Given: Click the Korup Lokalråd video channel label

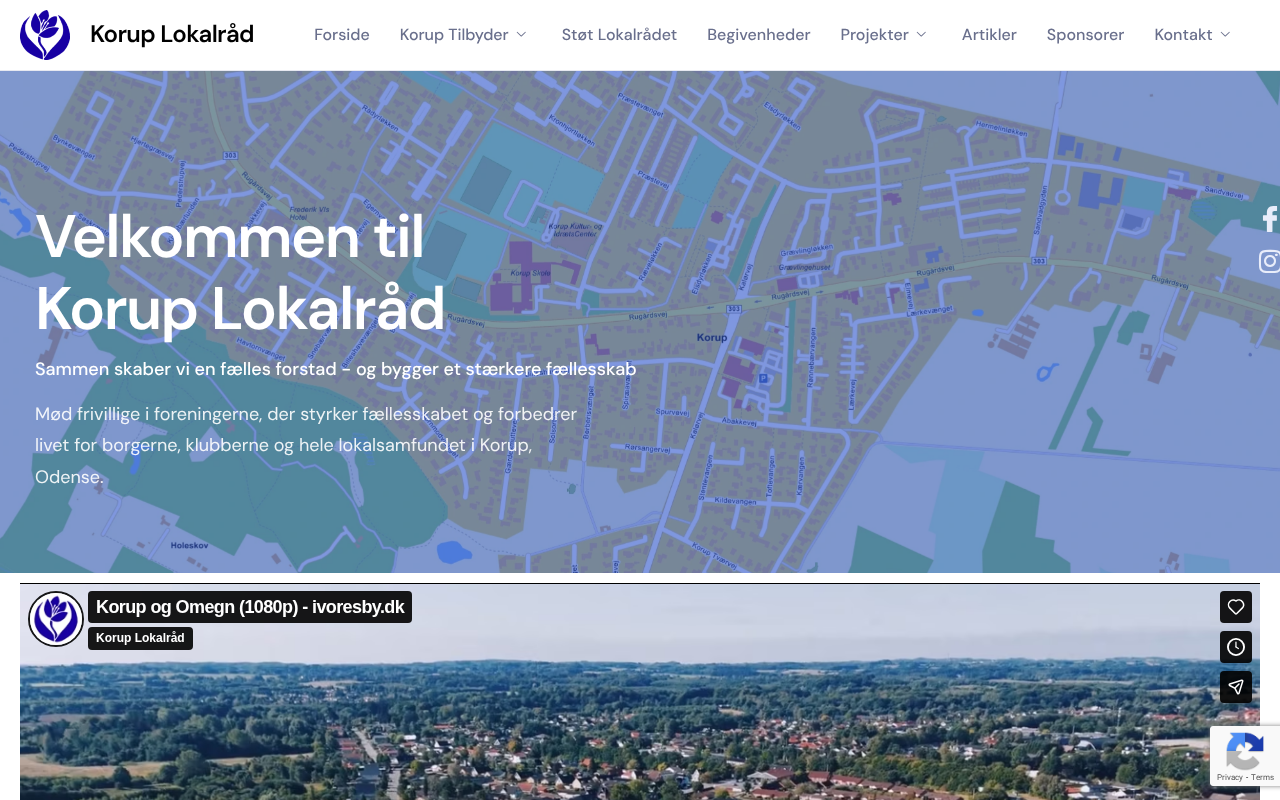Looking at the screenshot, I should [140, 638].
